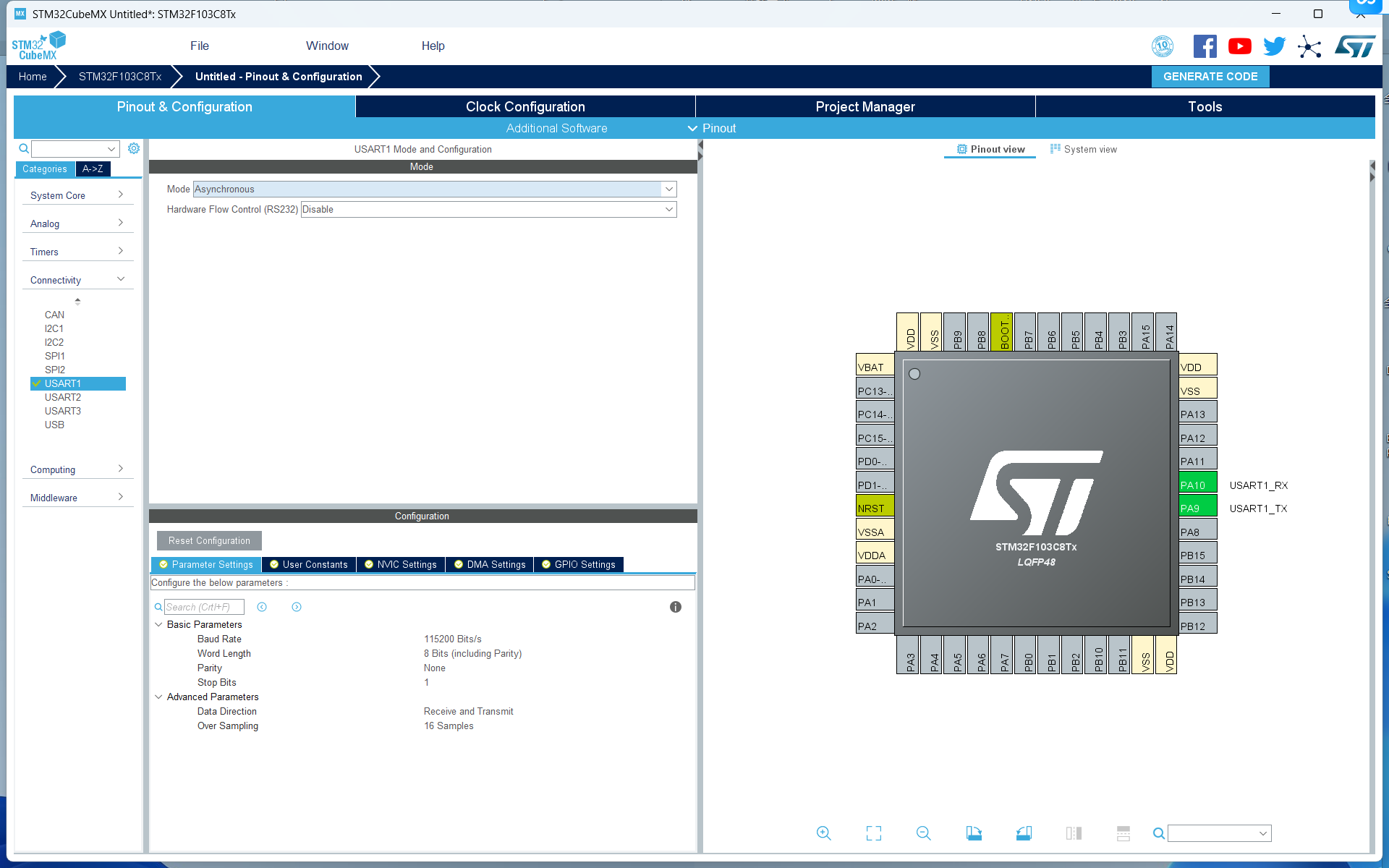Open the peripheral search combo box
Viewport: 1389px width, 868px height.
click(75, 148)
